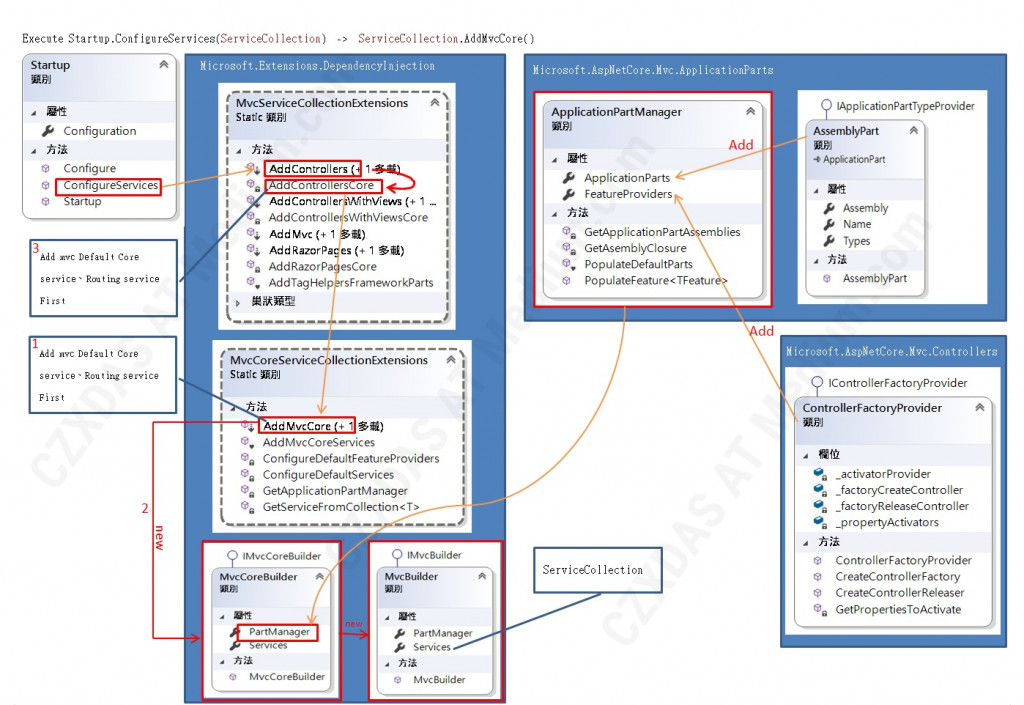Screen dimensions: 1024x705
Task: Select the AddMvcCore method entry
Action: [307, 426]
